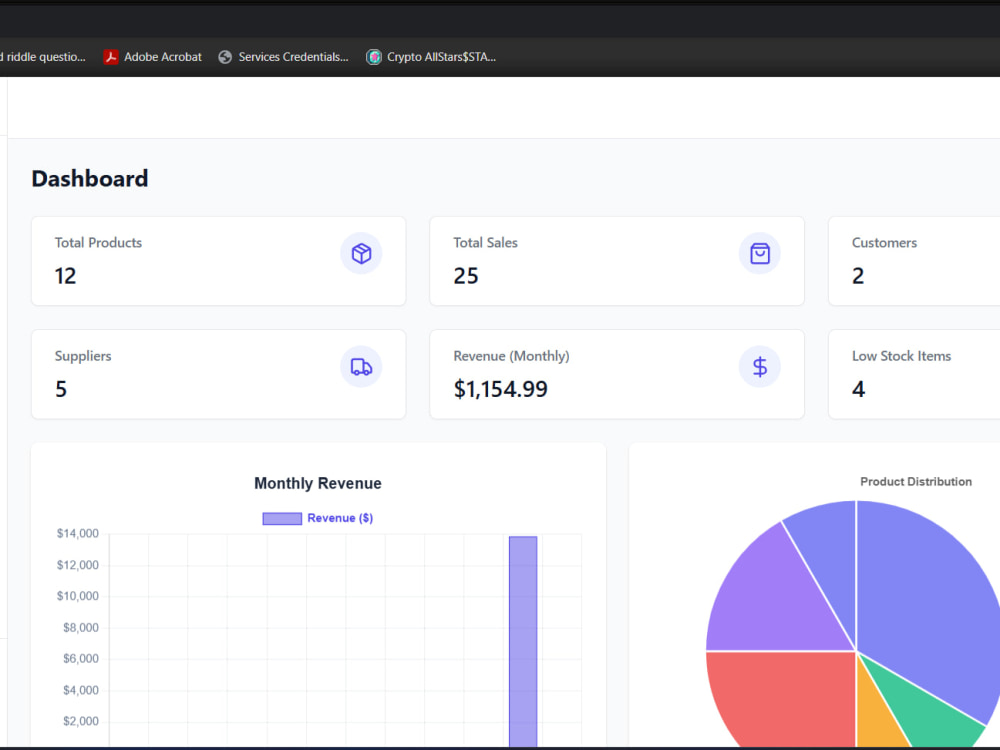The width and height of the screenshot is (1000, 750).
Task: Click the $6,000 axis label
Action: click(81, 658)
